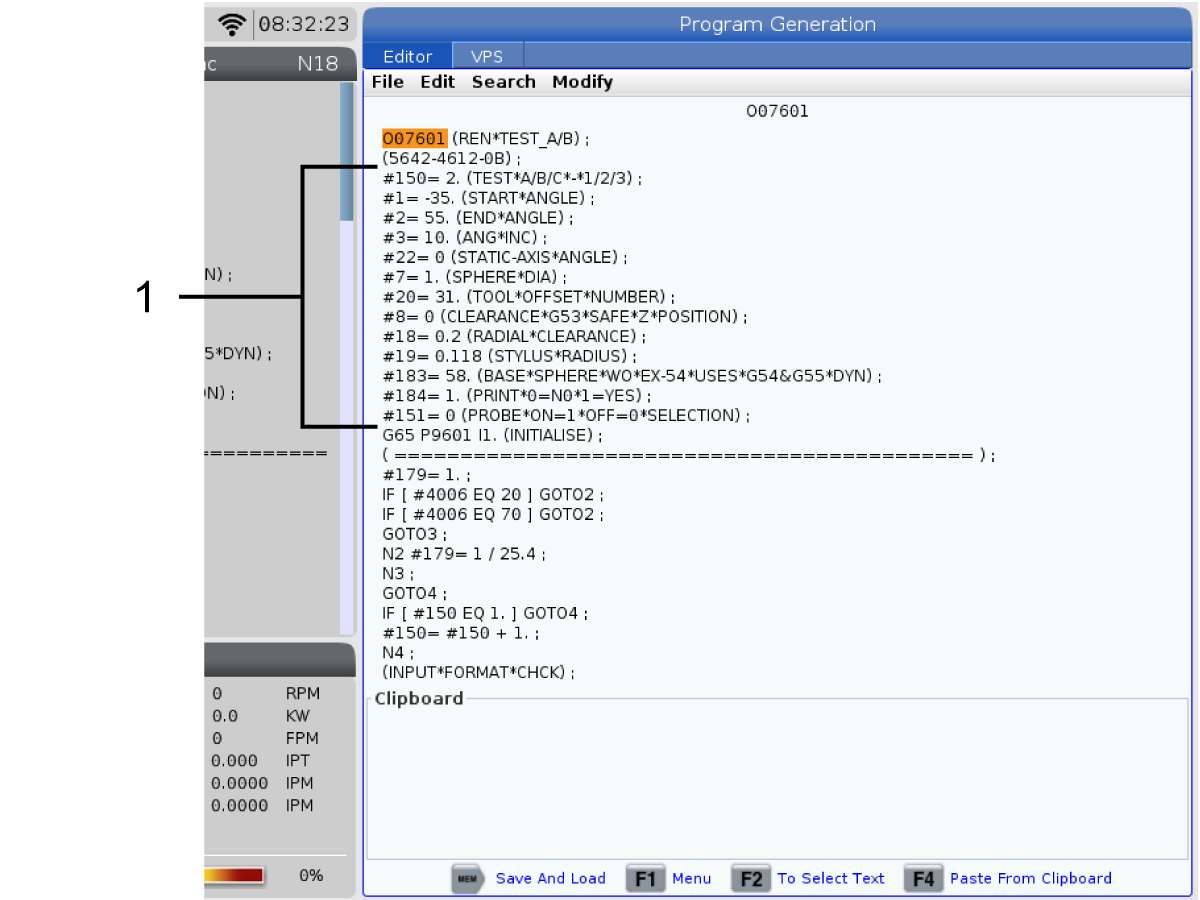This screenshot has width=1200, height=900.
Task: Open the Search menu
Action: [x=503, y=82]
